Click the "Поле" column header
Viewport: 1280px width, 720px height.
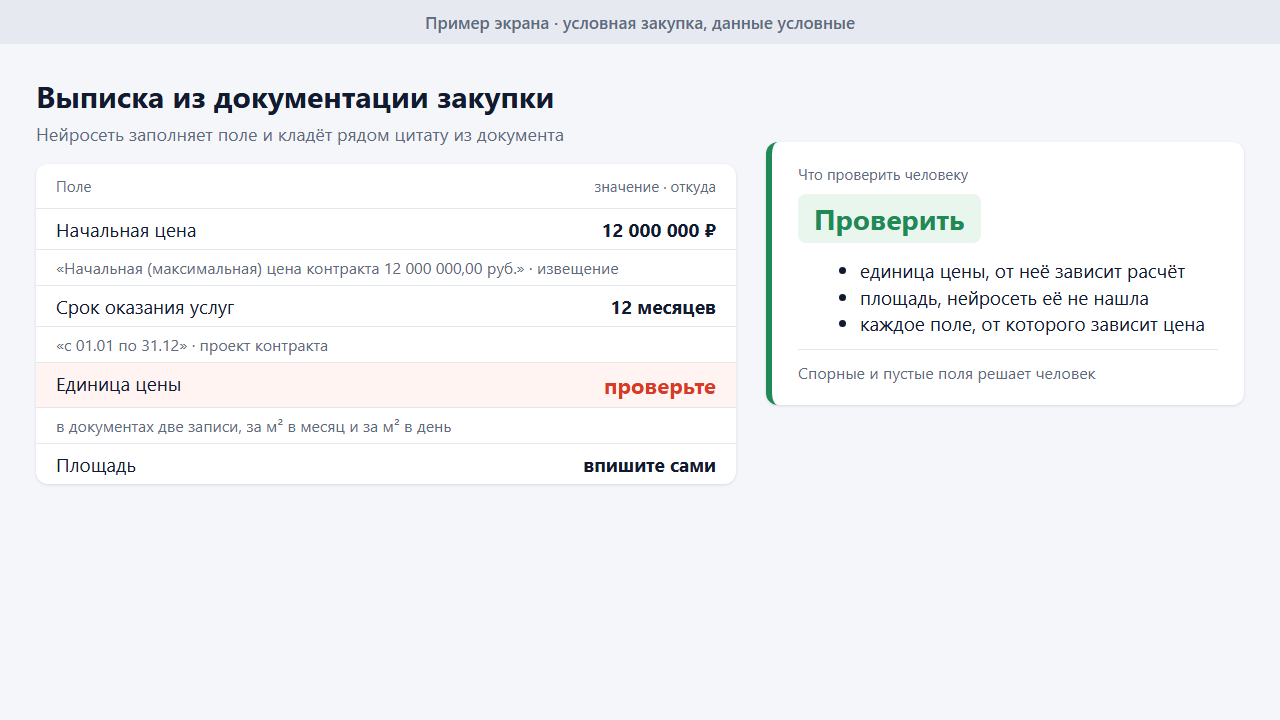coord(74,187)
